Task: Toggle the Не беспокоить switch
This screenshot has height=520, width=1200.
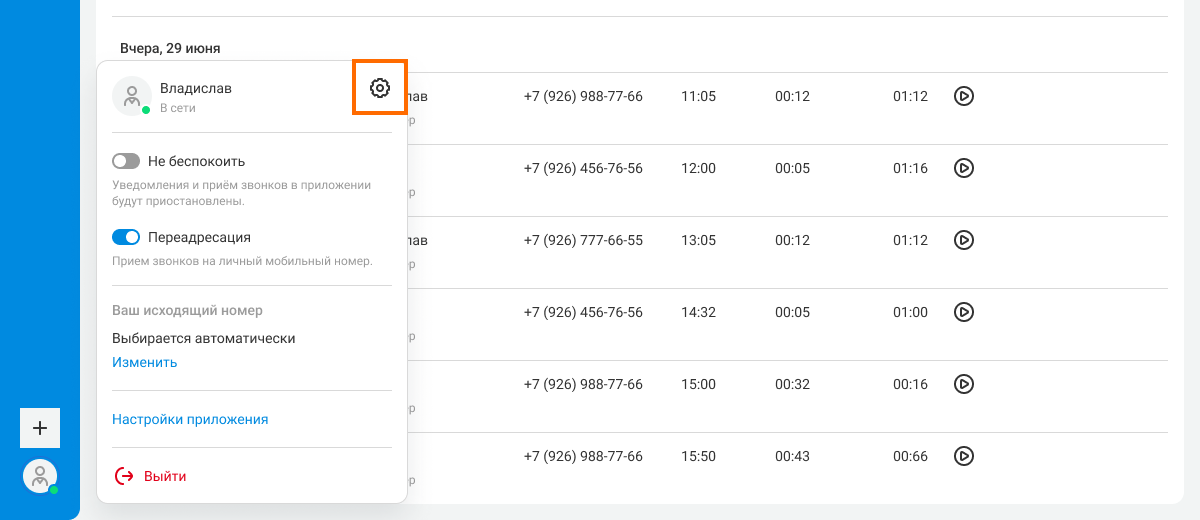Action: [x=126, y=161]
